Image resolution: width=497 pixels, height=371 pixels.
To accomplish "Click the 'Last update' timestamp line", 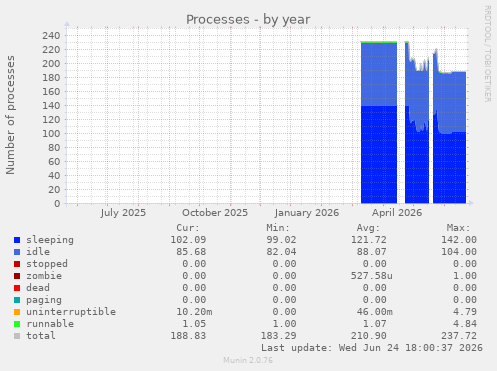I will [x=372, y=348].
